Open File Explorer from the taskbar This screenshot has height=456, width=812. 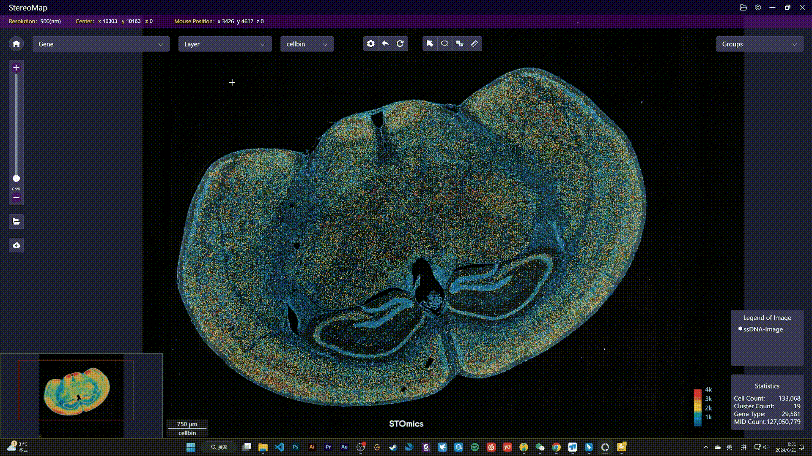pyautogui.click(x=263, y=447)
